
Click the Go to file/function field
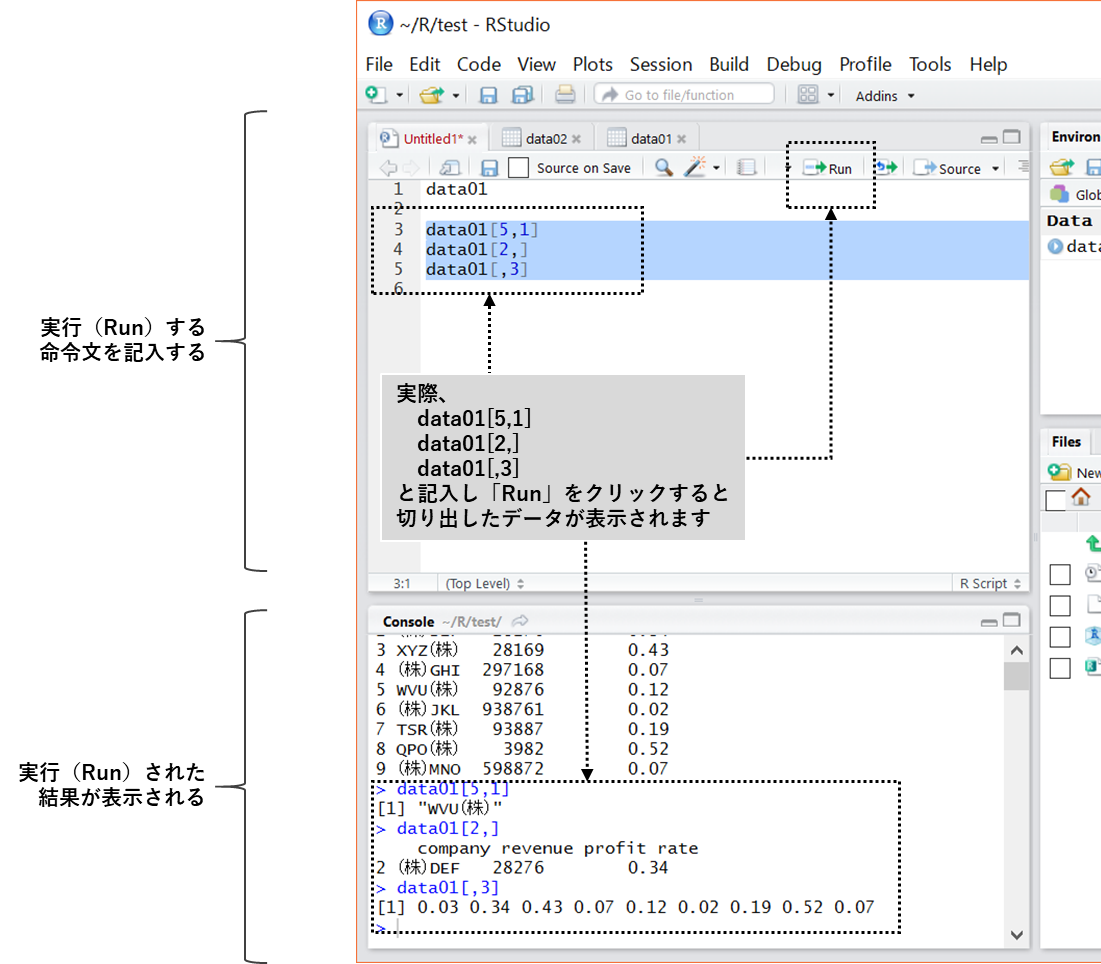(x=684, y=95)
